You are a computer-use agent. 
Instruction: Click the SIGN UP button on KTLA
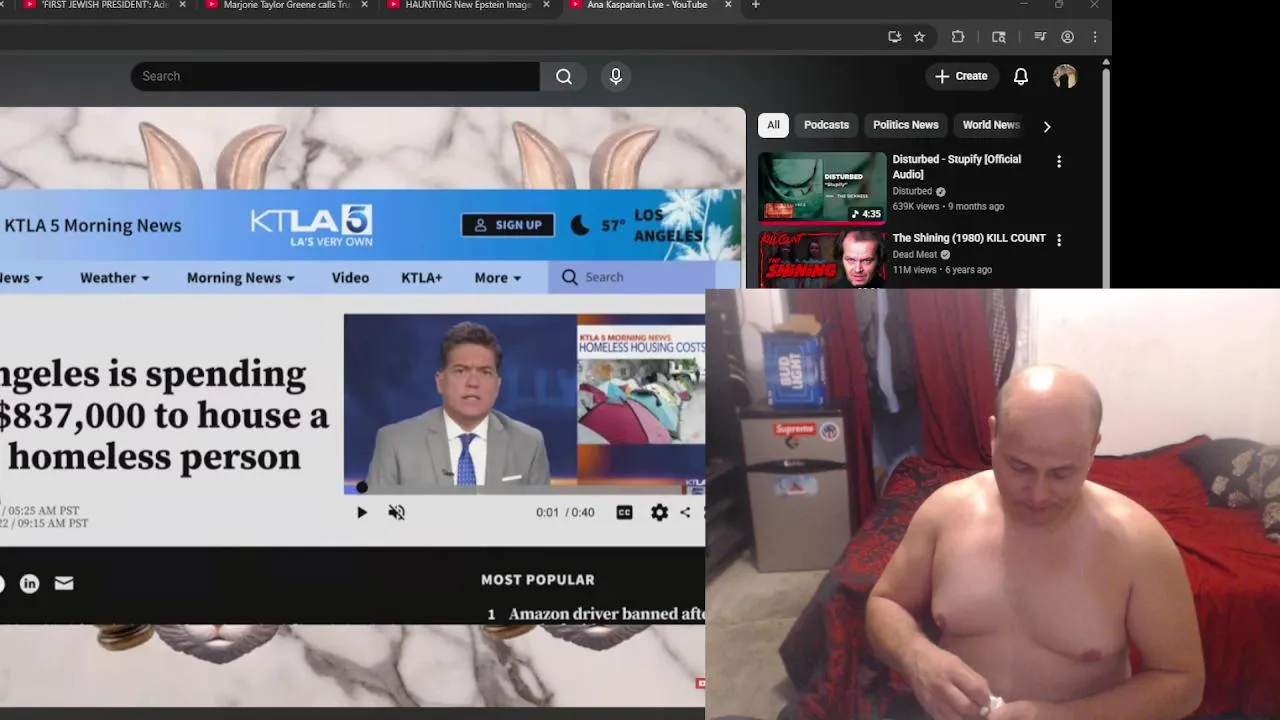point(508,225)
